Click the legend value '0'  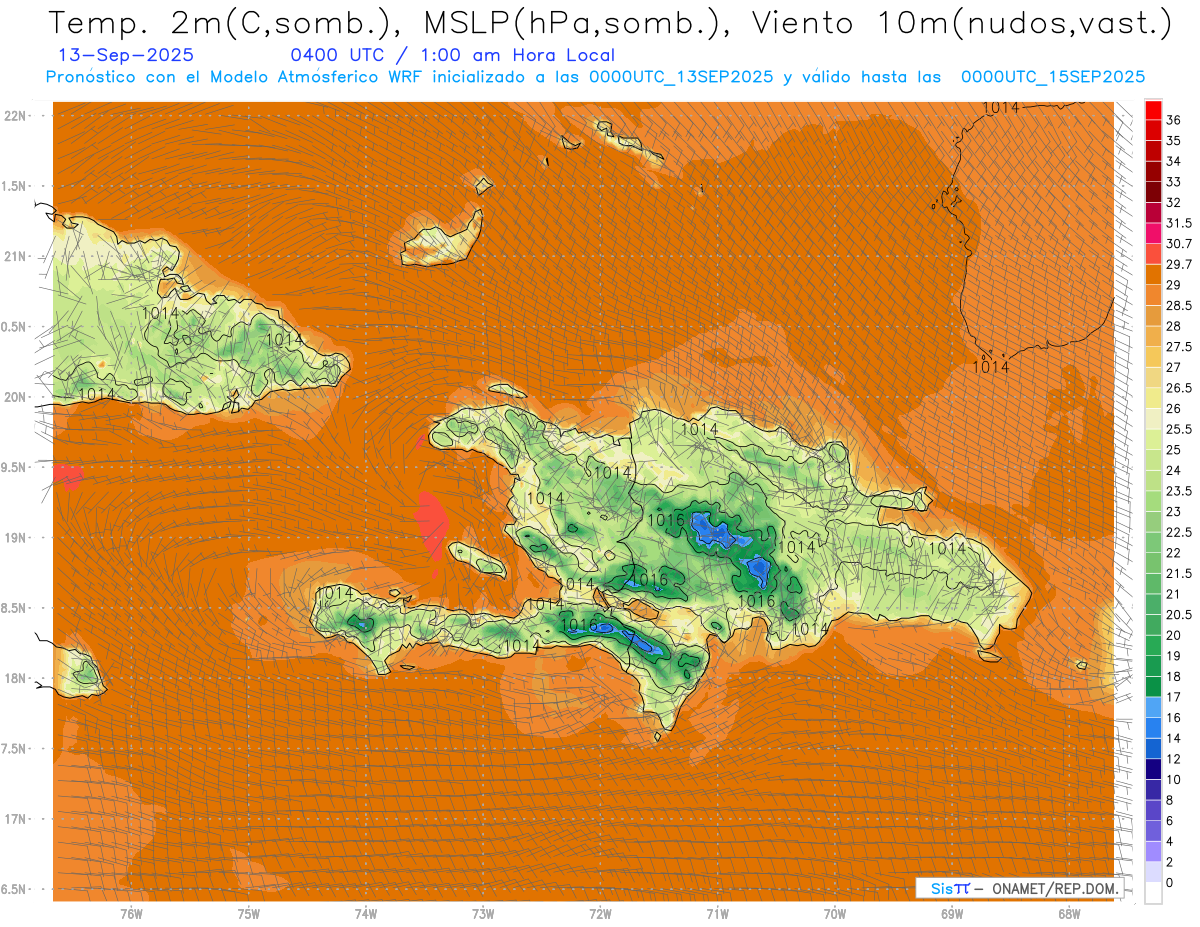point(1170,882)
